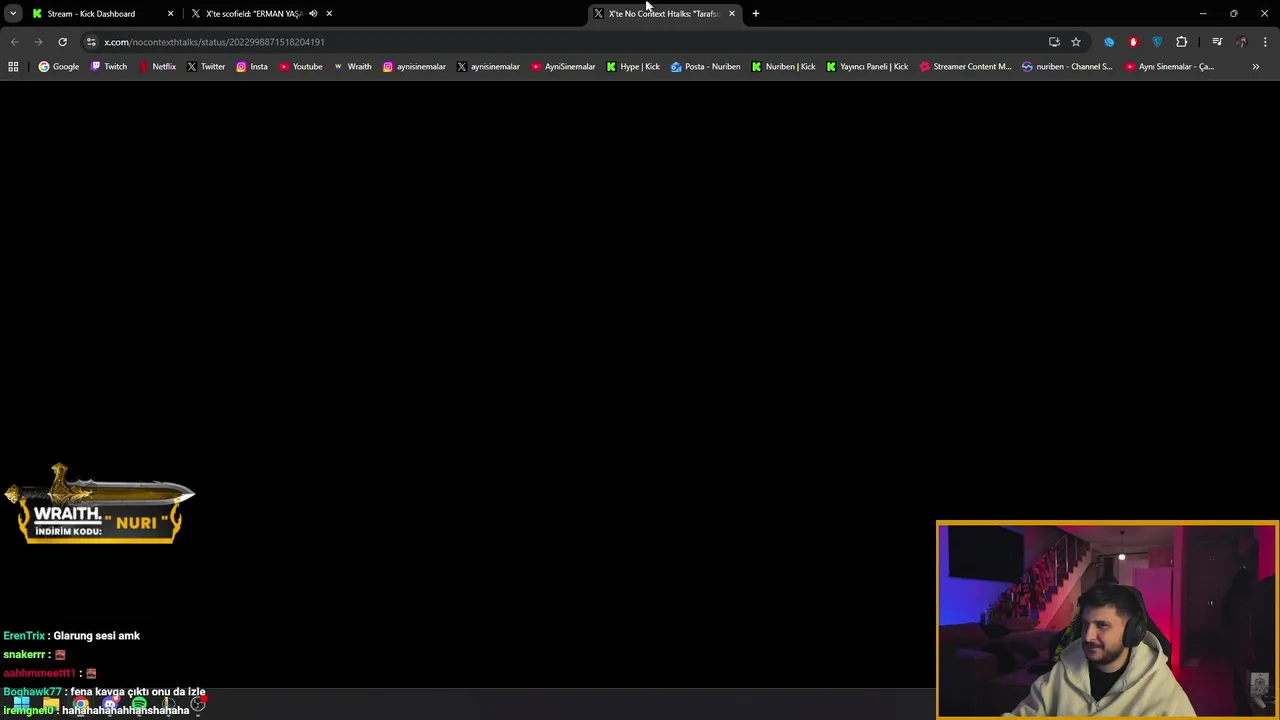This screenshot has height=720, width=1280.
Task: Open a new browser tab
Action: (x=756, y=13)
